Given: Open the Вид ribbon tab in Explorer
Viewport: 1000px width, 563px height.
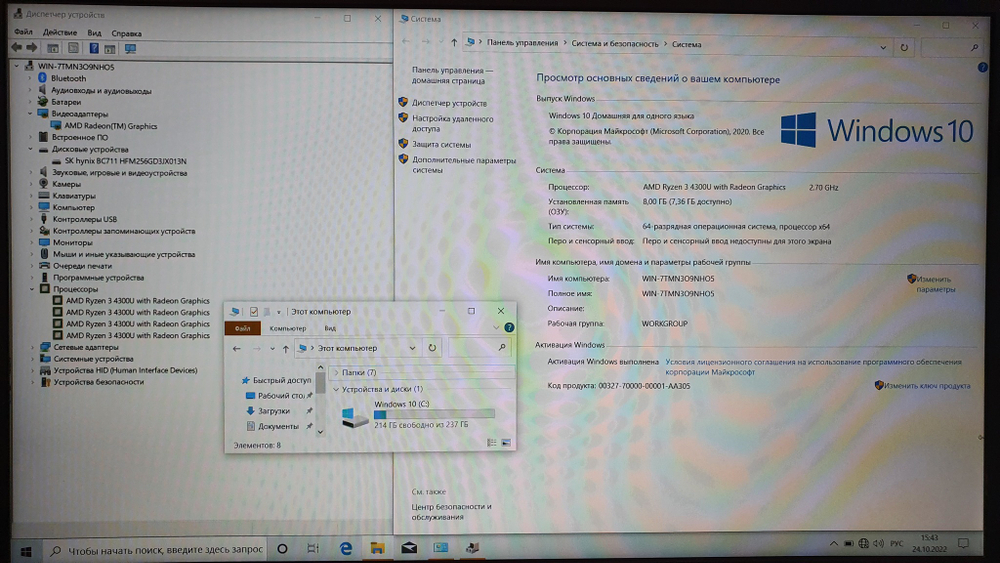Looking at the screenshot, I should [330, 328].
